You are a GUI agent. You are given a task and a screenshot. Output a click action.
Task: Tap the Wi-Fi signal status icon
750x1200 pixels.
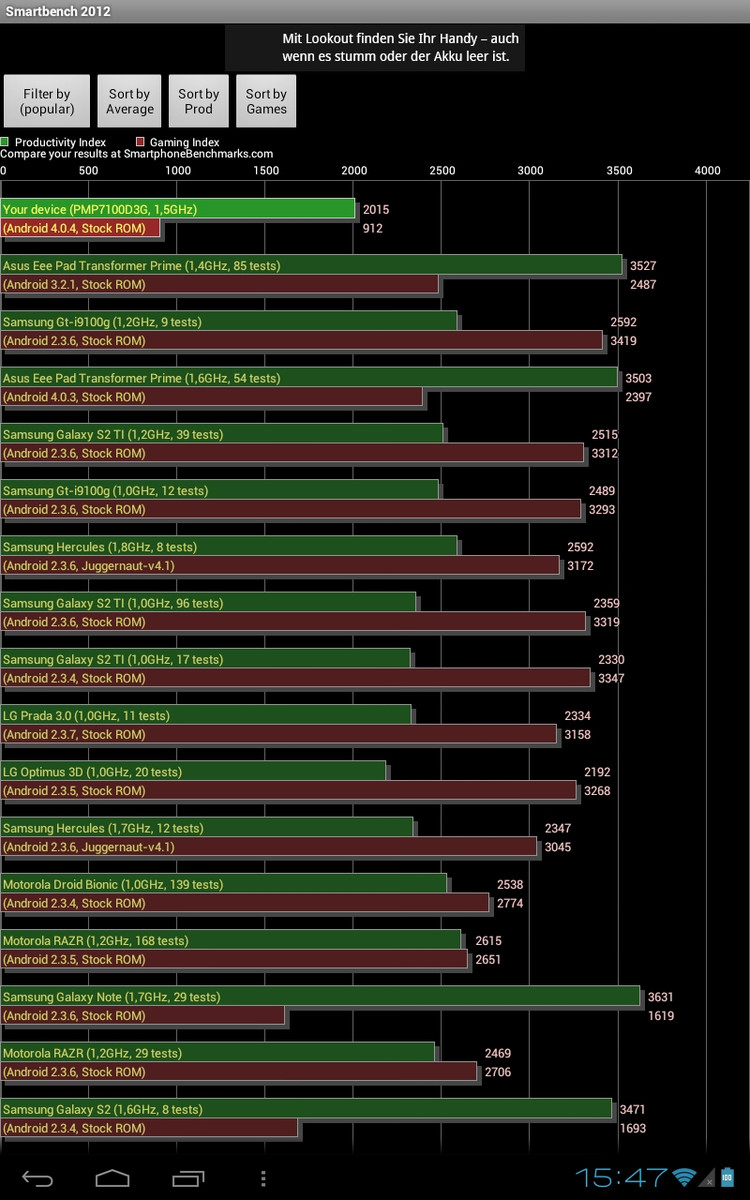coord(684,1177)
